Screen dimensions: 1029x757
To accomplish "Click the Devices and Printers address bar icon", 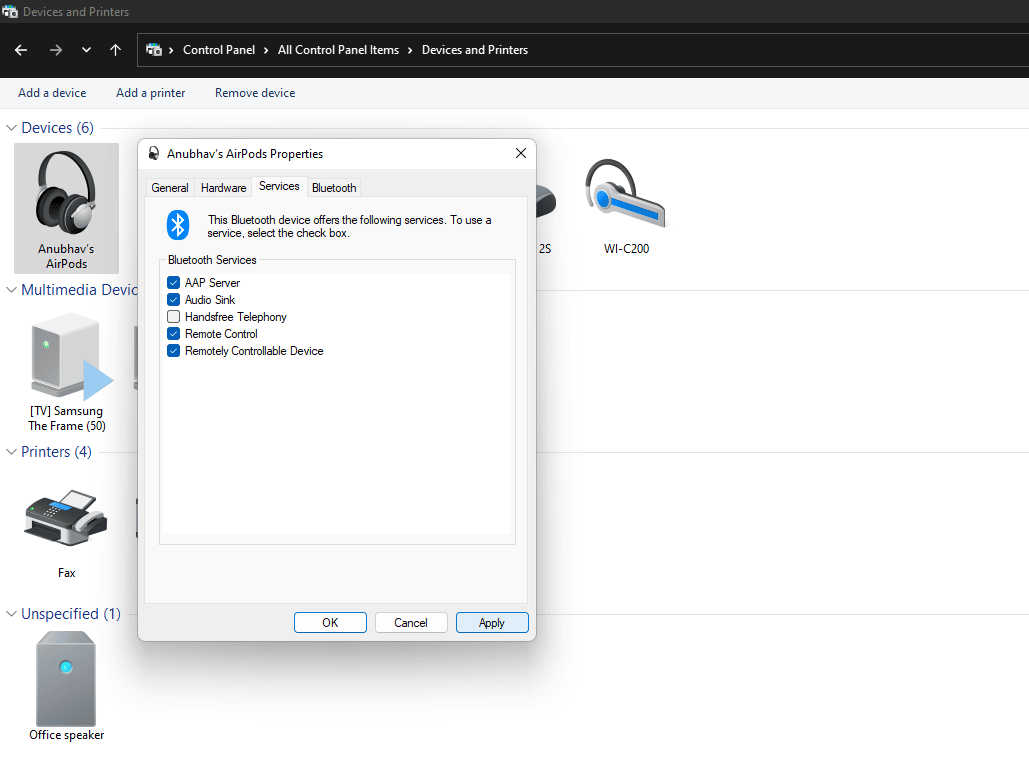I will [x=154, y=50].
